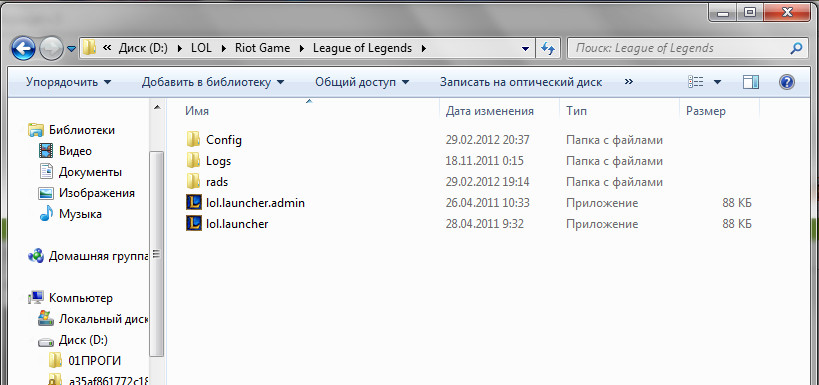The width and height of the screenshot is (819, 385).
Task: Open Диск (D:) in navigation tree
Action: pyautogui.click(x=83, y=340)
